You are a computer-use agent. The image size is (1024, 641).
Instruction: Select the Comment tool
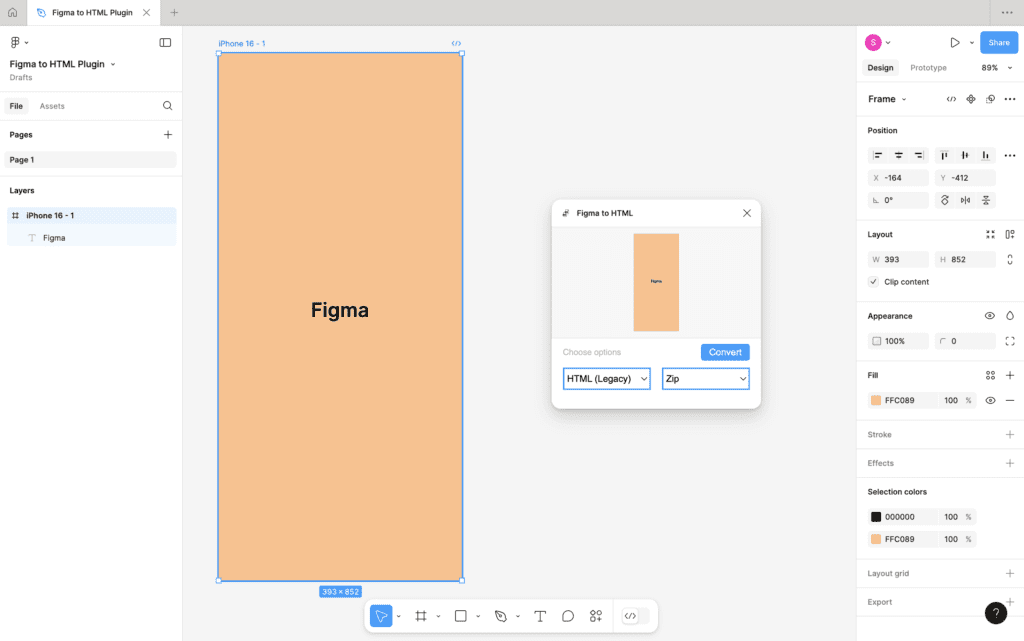(568, 616)
